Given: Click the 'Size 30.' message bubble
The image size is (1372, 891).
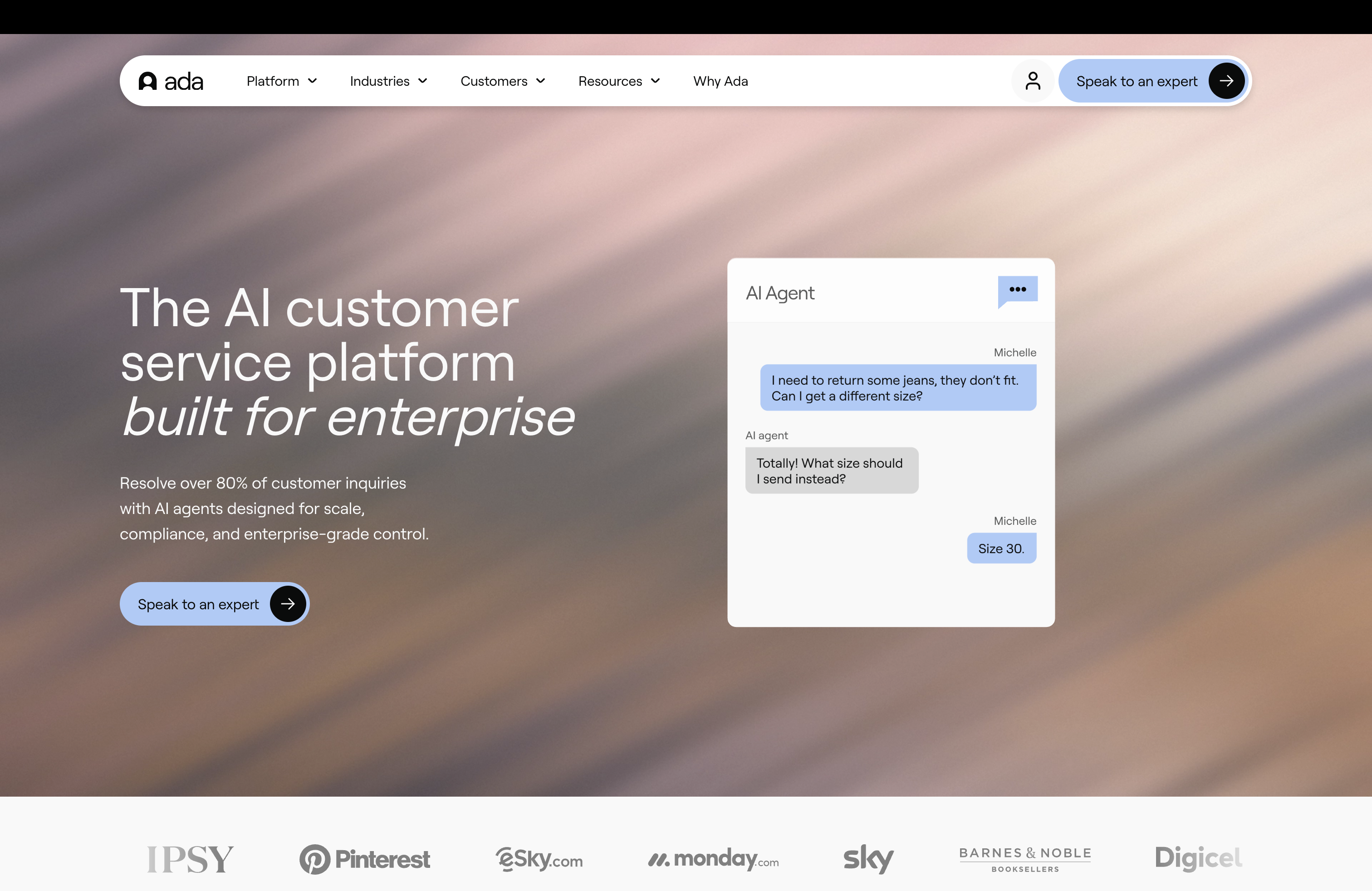Looking at the screenshot, I should click(1001, 548).
